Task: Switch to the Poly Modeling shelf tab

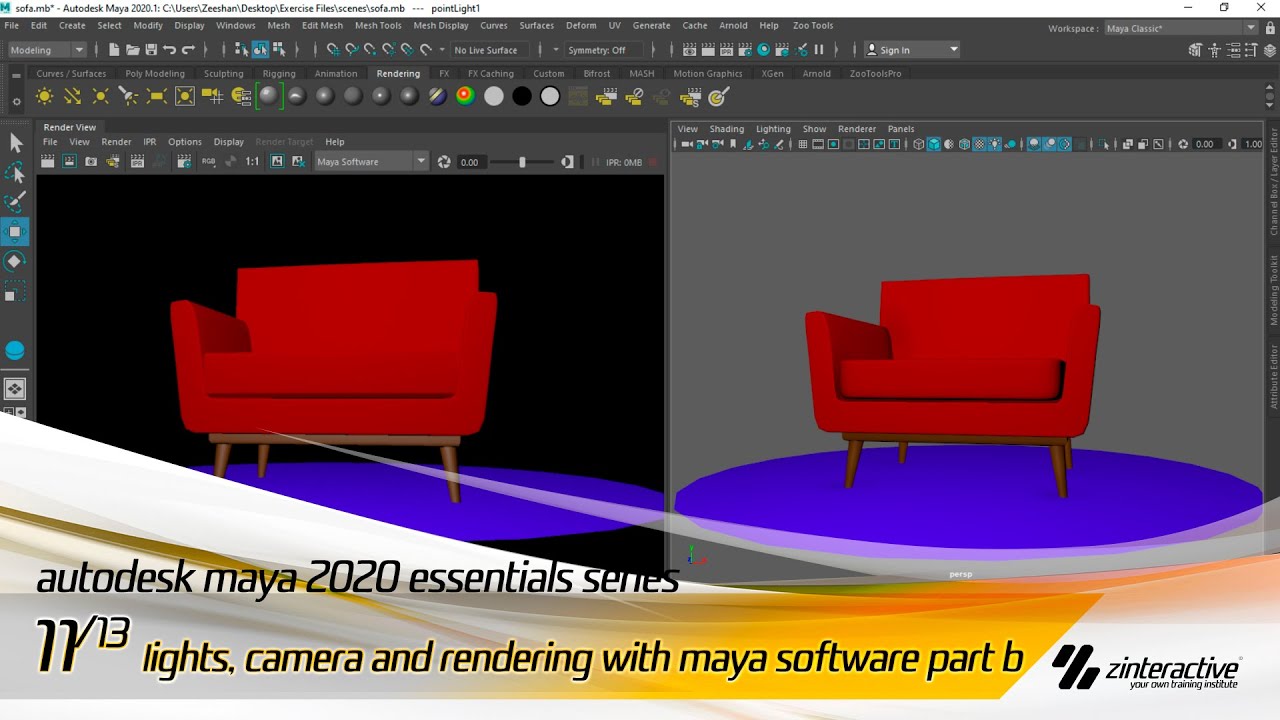Action: [155, 73]
